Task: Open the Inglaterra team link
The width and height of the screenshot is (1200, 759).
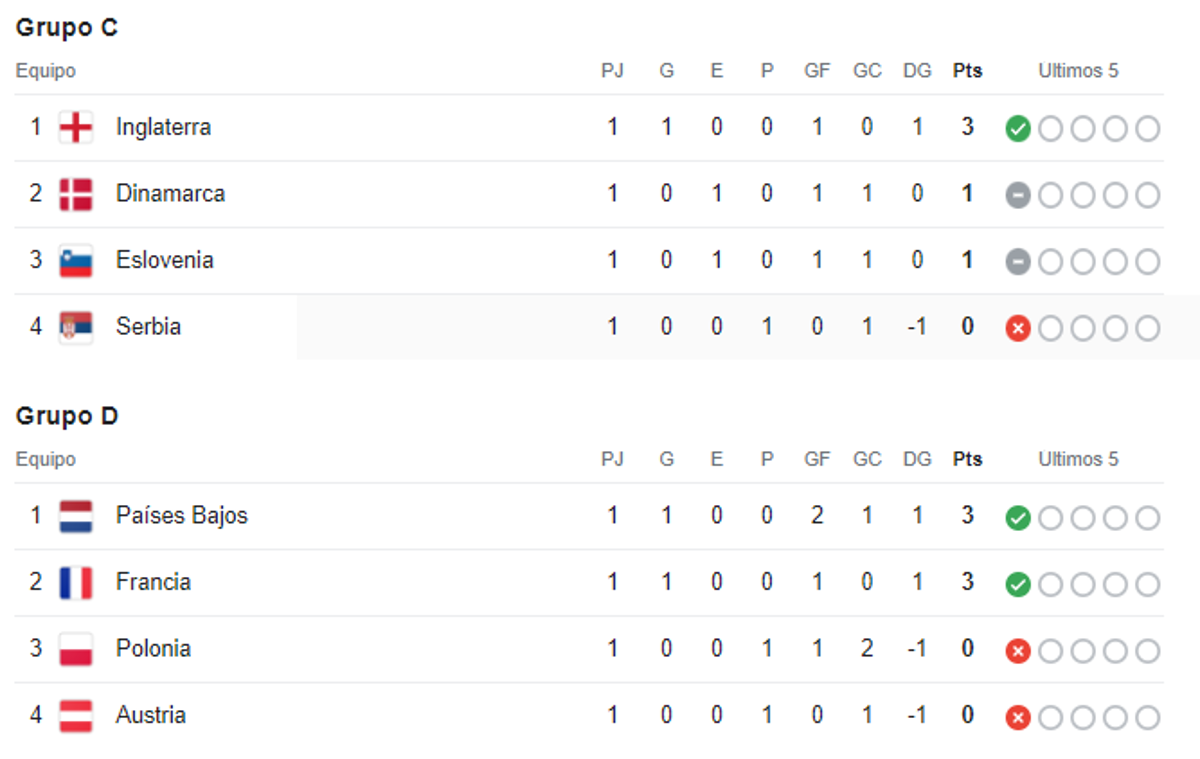Action: (x=163, y=127)
